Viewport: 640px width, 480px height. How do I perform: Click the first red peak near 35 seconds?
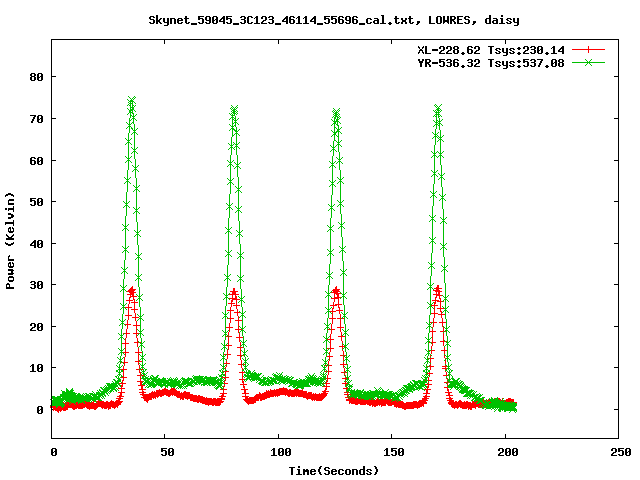131,290
